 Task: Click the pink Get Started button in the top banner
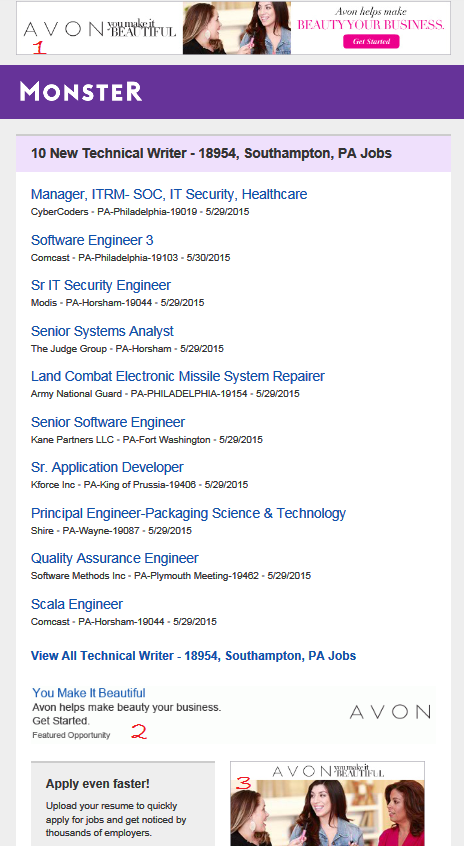coord(371,42)
